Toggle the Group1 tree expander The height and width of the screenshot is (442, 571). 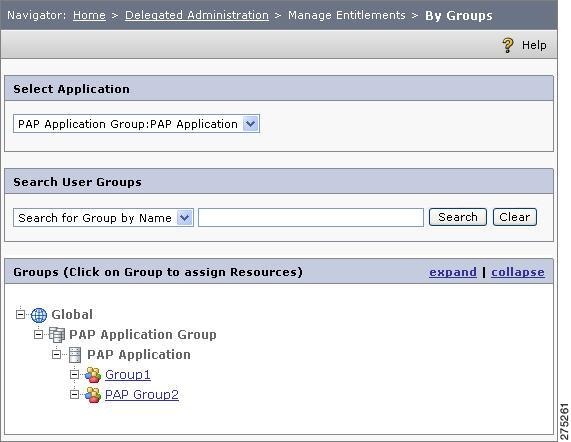click(74, 374)
